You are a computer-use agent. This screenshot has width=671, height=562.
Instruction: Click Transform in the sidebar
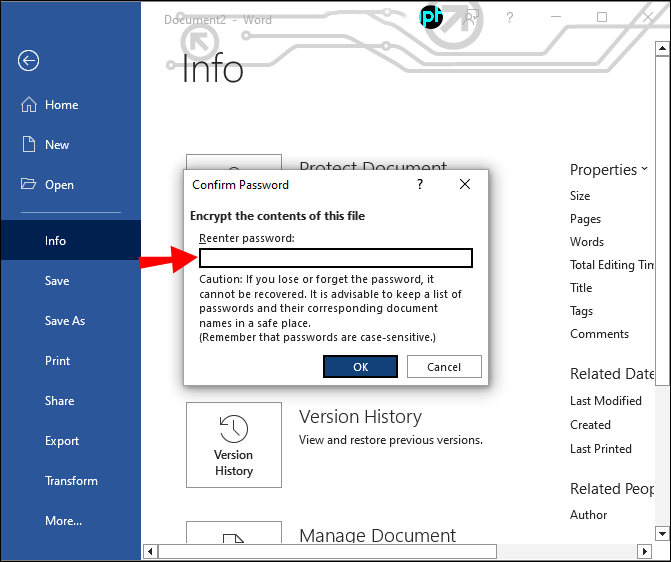(70, 481)
